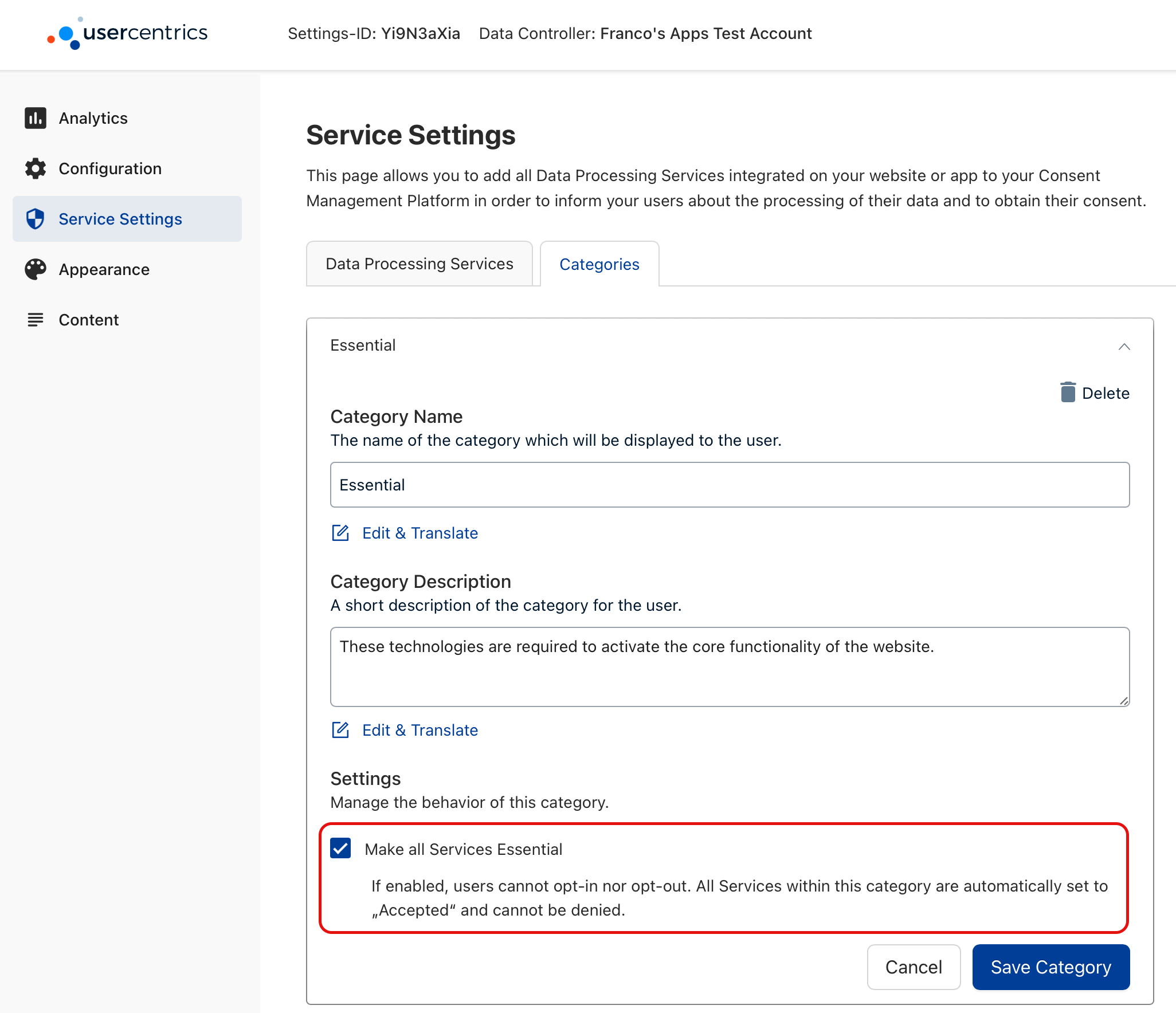Switch to Data Processing Services tab
The width and height of the screenshot is (1176, 1013).
(x=419, y=264)
